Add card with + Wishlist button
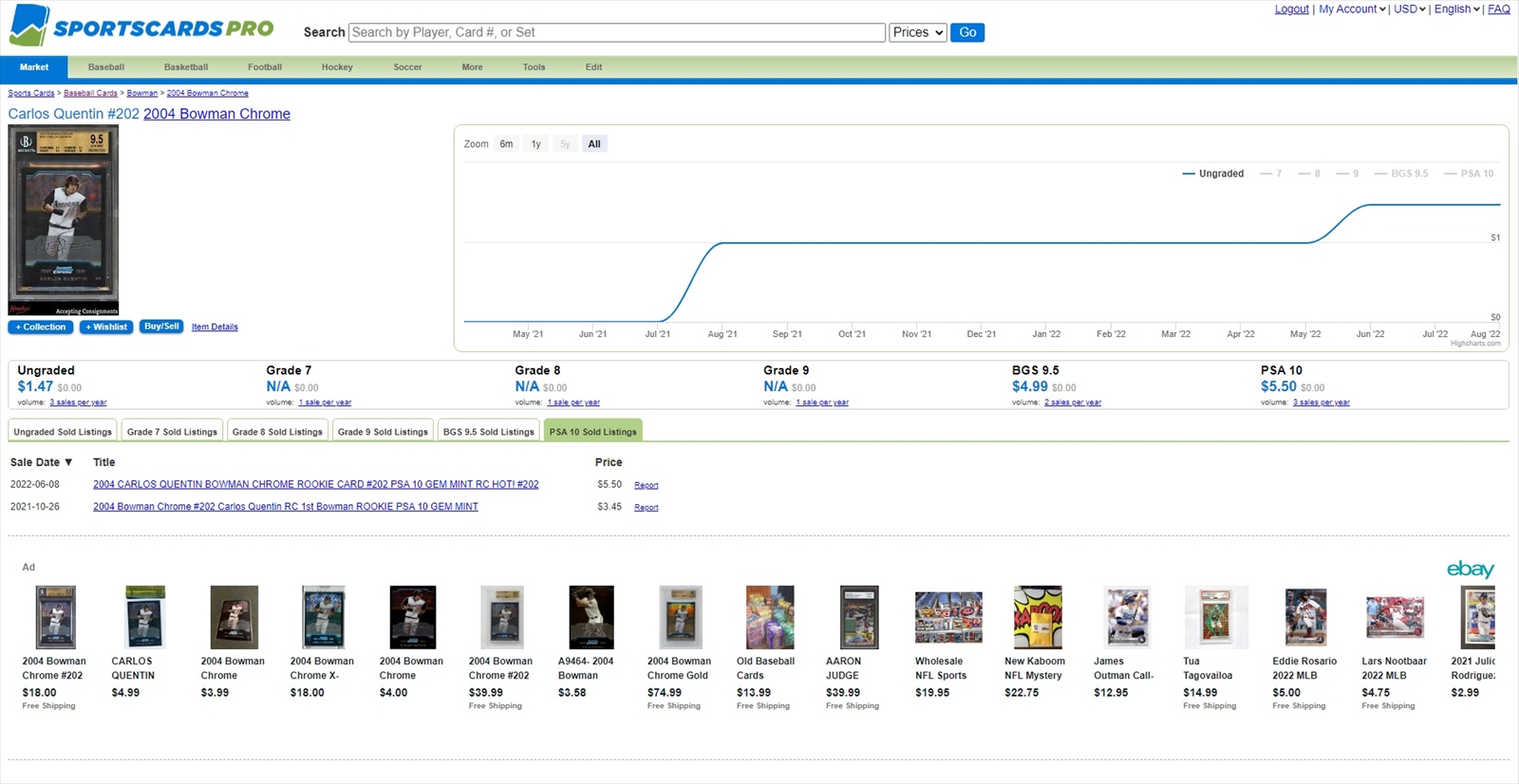The width and height of the screenshot is (1519, 784). click(106, 327)
